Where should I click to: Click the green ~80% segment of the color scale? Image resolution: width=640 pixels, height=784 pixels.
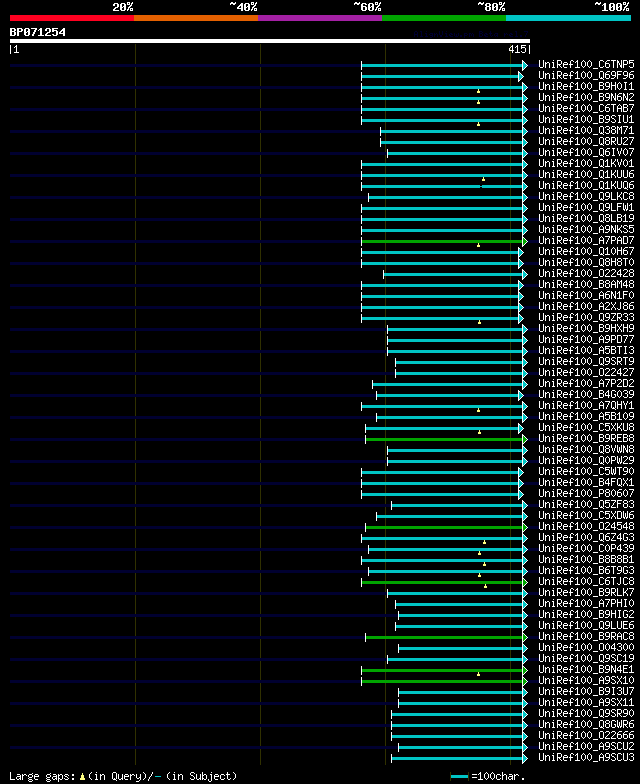click(x=444, y=18)
